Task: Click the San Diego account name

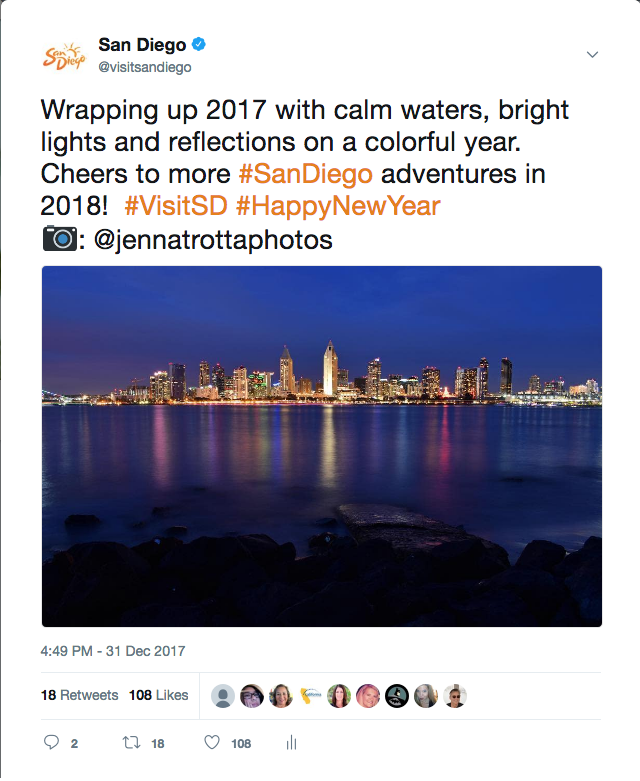Action: pyautogui.click(x=142, y=45)
